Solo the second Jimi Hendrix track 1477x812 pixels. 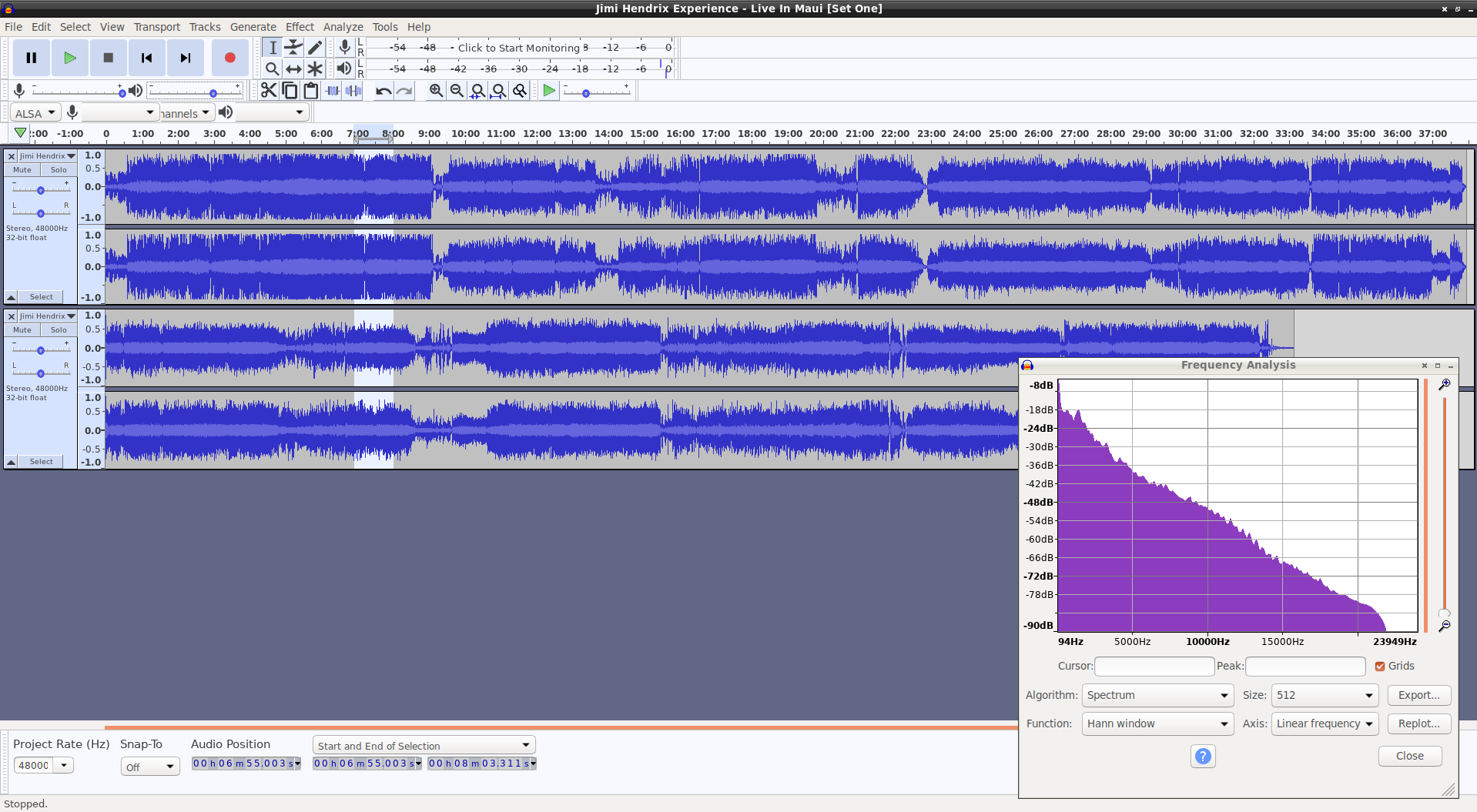tap(59, 330)
